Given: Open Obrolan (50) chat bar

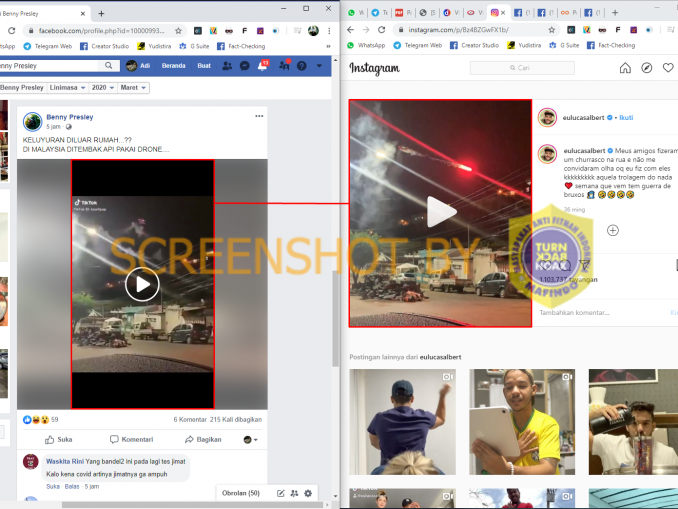Looking at the screenshot, I should tap(241, 493).
